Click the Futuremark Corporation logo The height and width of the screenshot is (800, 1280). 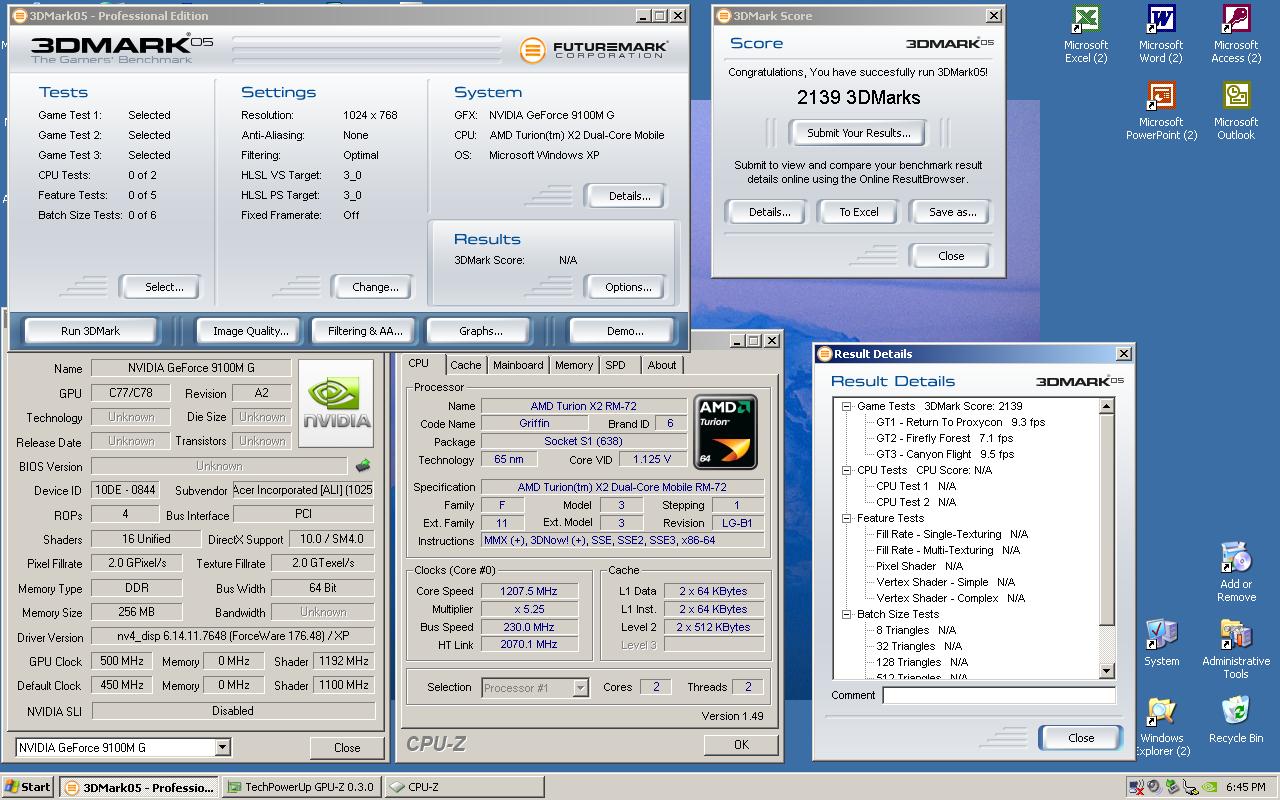(594, 50)
